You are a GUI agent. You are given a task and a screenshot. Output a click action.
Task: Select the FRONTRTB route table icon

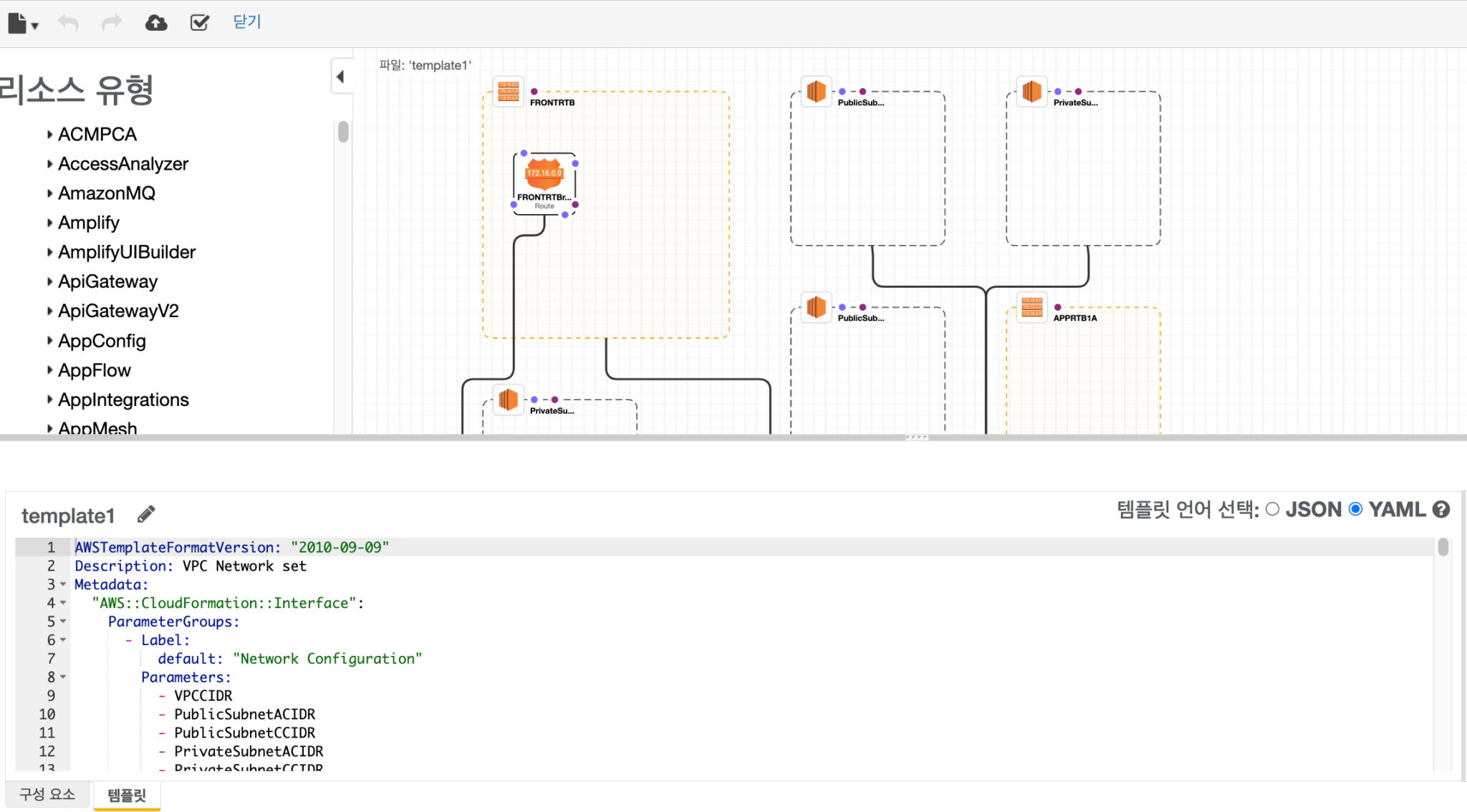click(x=509, y=92)
